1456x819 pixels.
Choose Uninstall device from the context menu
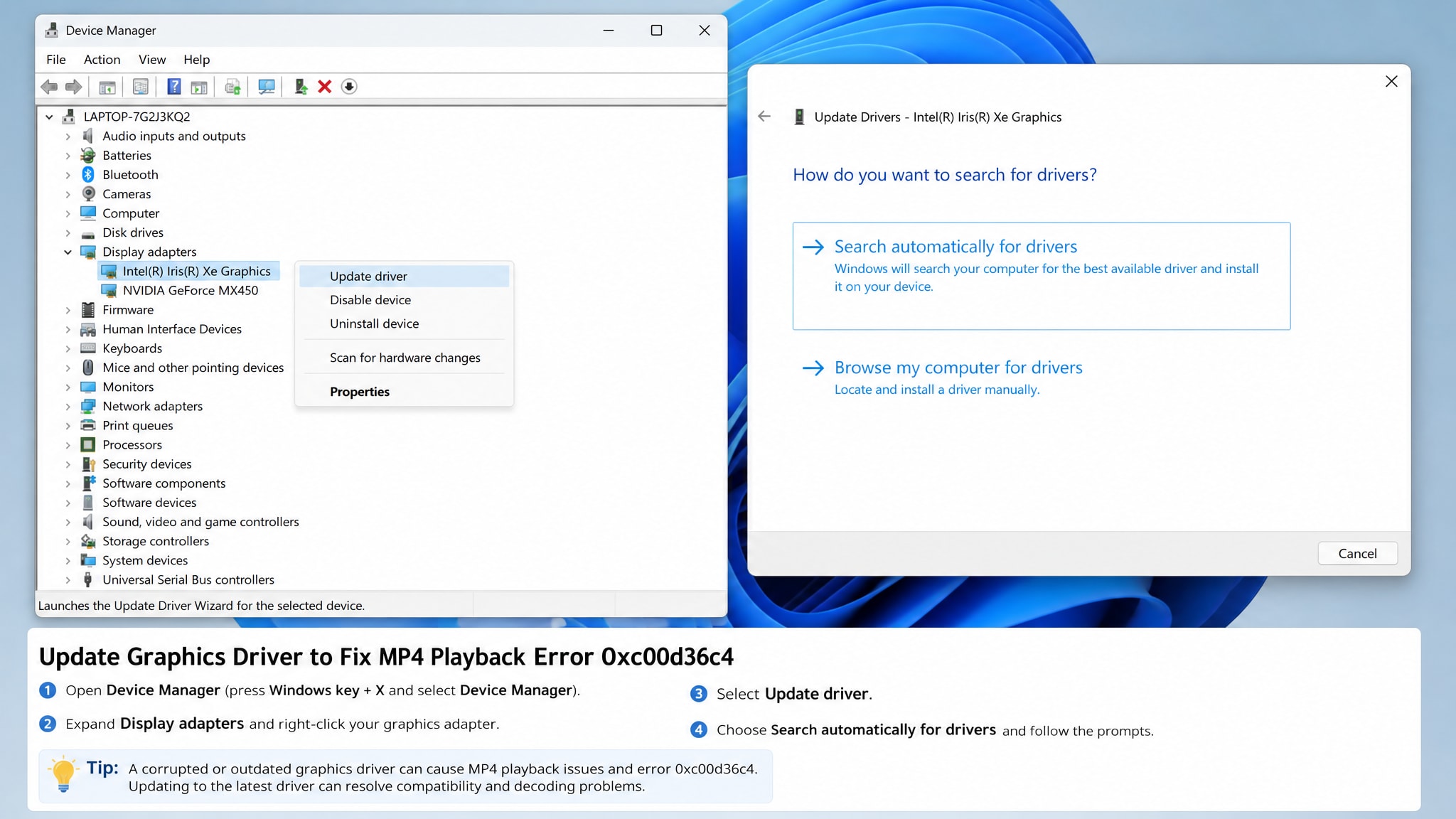(404, 323)
